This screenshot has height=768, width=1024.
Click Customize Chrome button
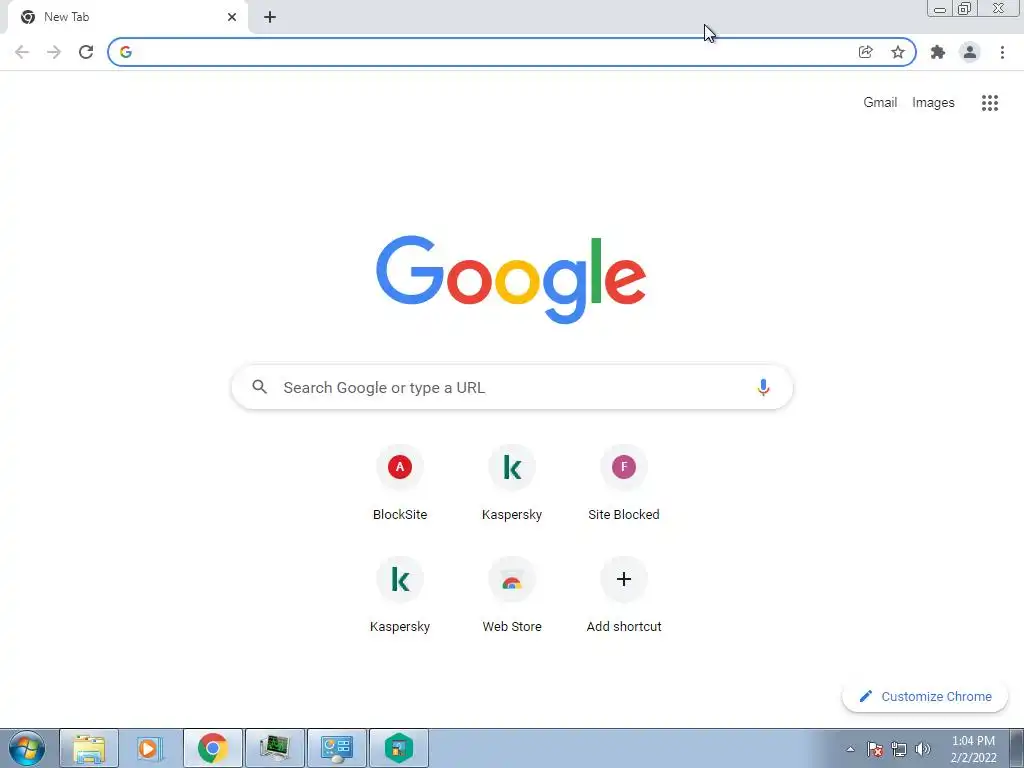click(925, 696)
